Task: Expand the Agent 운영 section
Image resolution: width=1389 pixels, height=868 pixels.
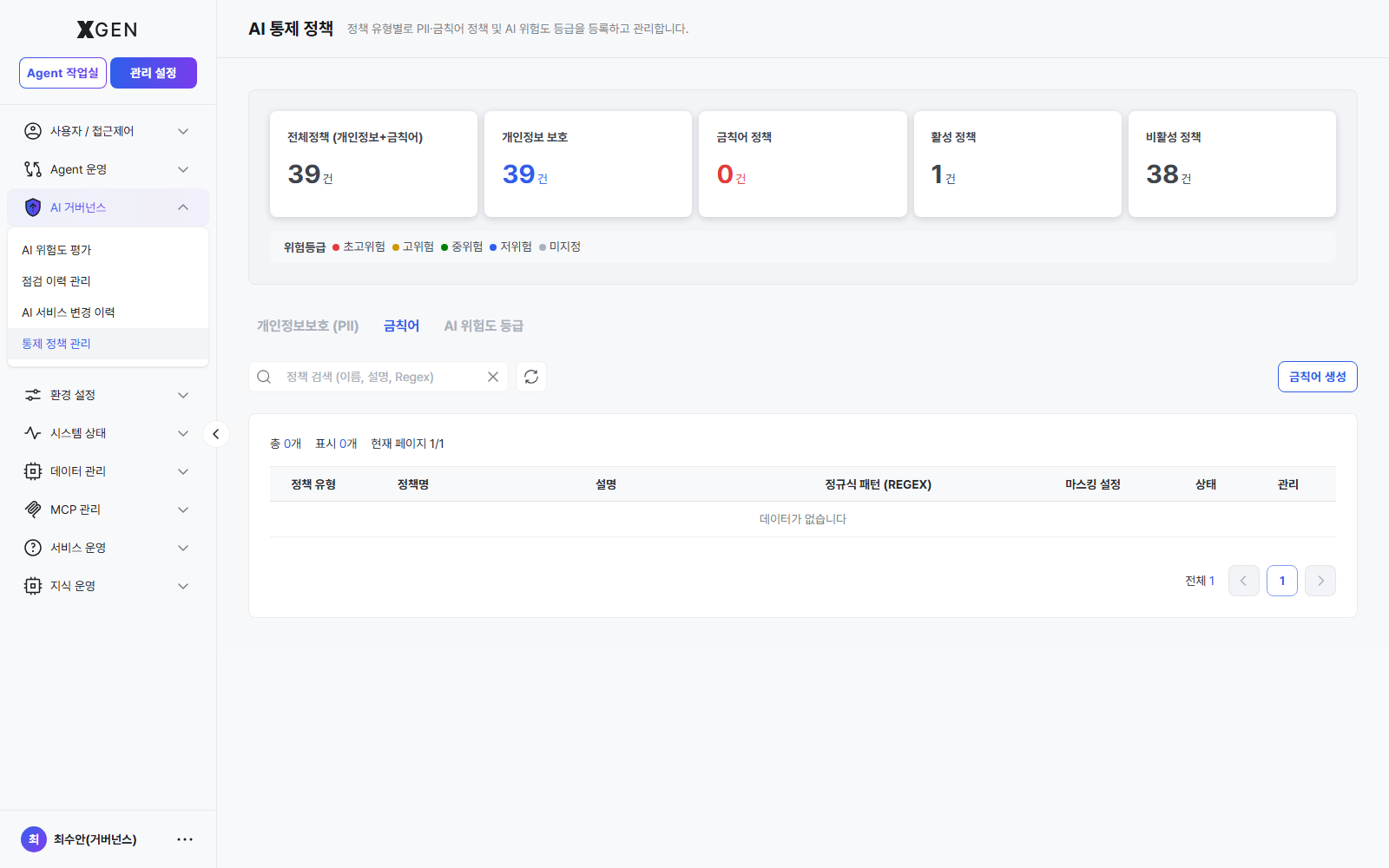Action: point(108,169)
